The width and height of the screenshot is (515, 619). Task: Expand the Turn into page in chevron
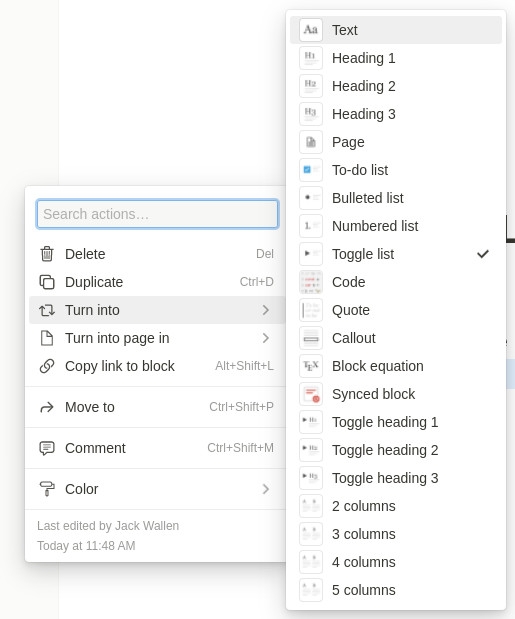coord(266,338)
